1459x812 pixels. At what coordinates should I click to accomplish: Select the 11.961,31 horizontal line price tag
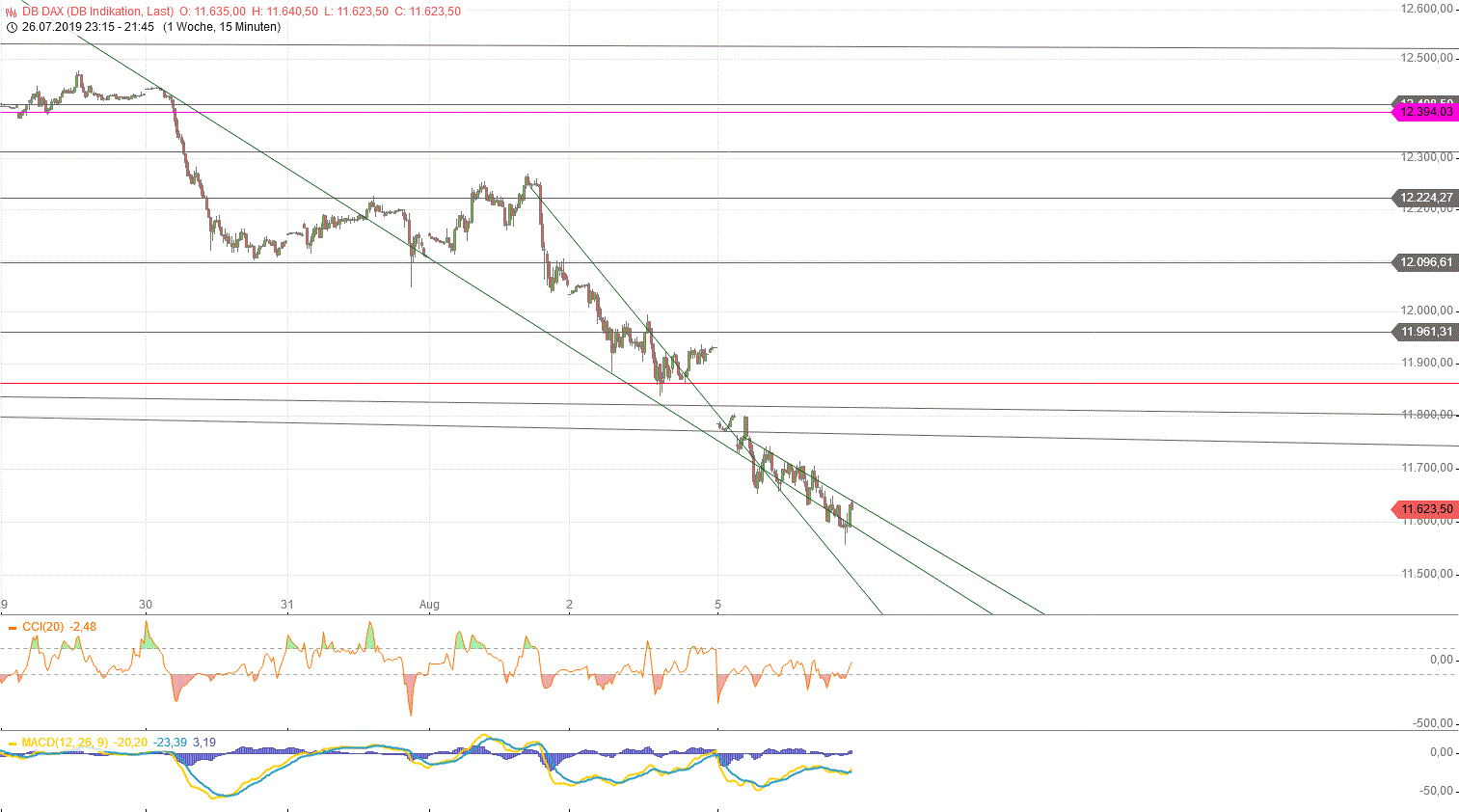click(1424, 332)
